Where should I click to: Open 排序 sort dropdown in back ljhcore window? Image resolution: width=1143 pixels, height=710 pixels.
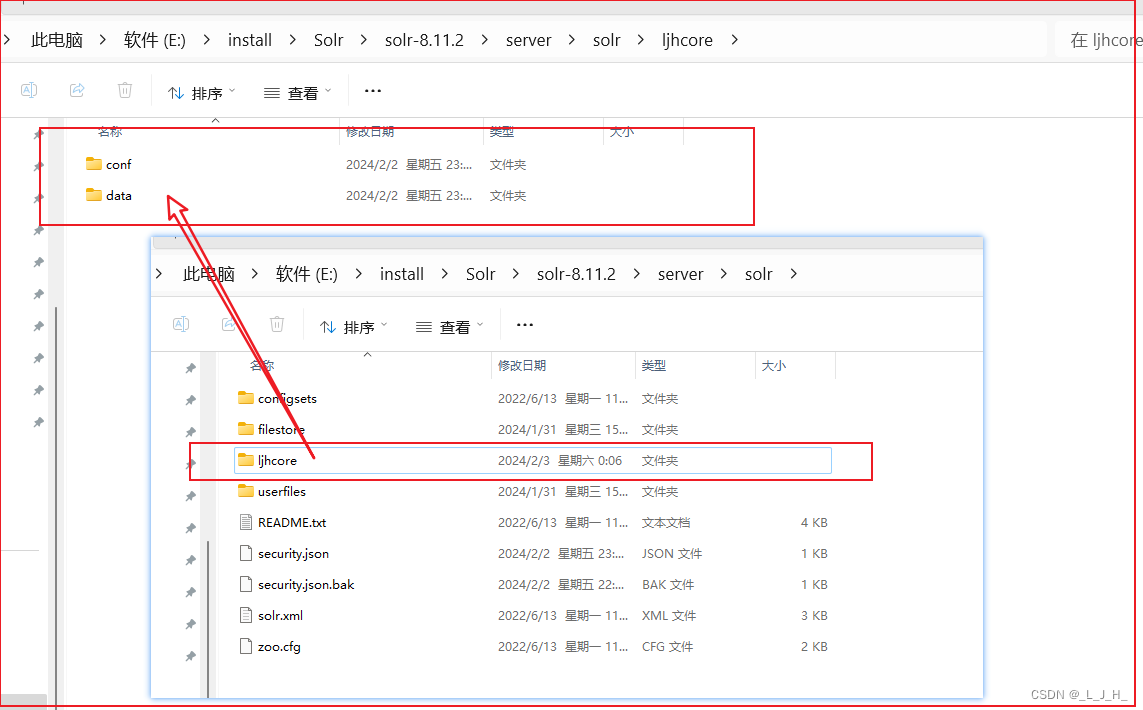(x=202, y=93)
